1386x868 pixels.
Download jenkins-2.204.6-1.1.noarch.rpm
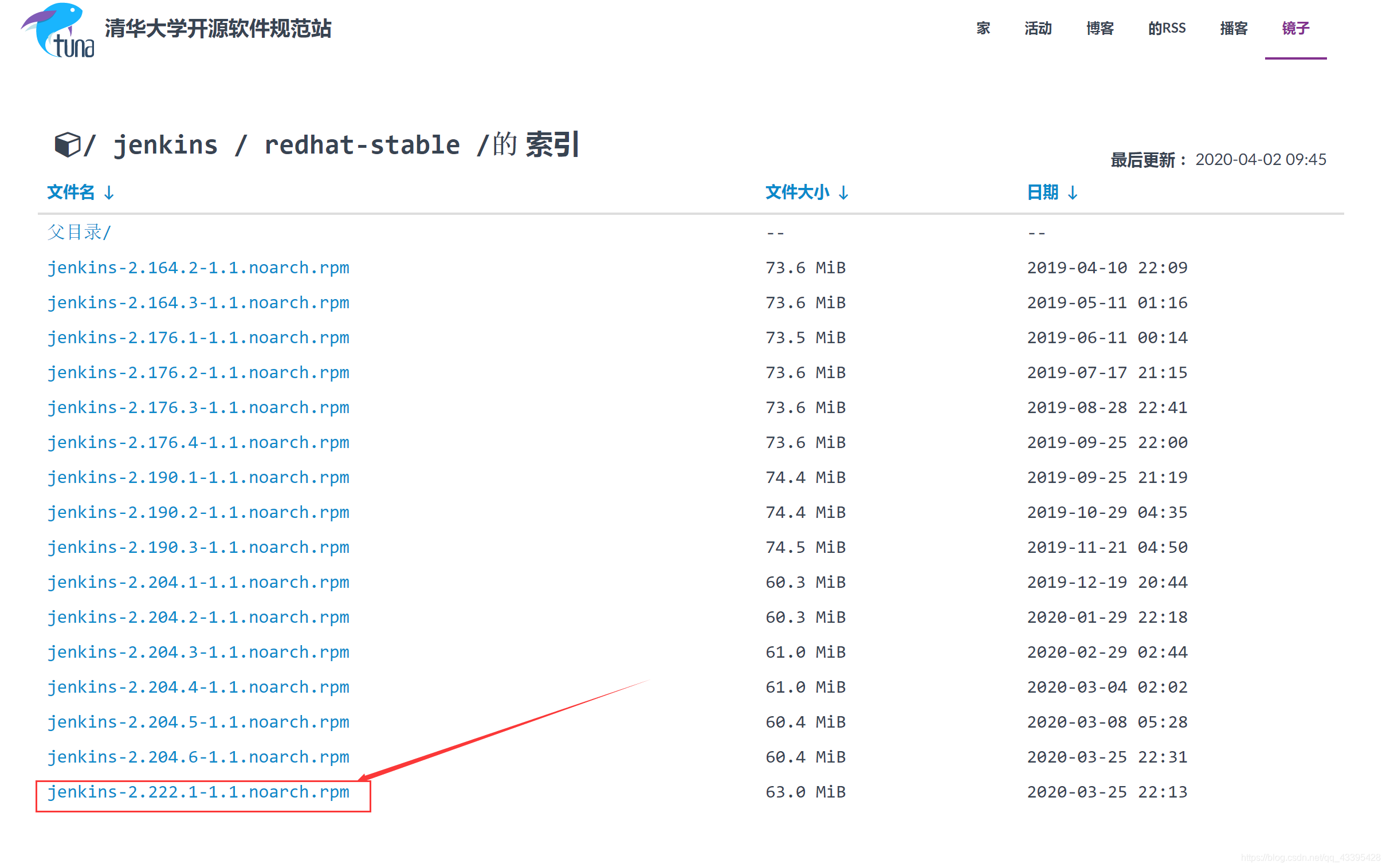coord(198,758)
